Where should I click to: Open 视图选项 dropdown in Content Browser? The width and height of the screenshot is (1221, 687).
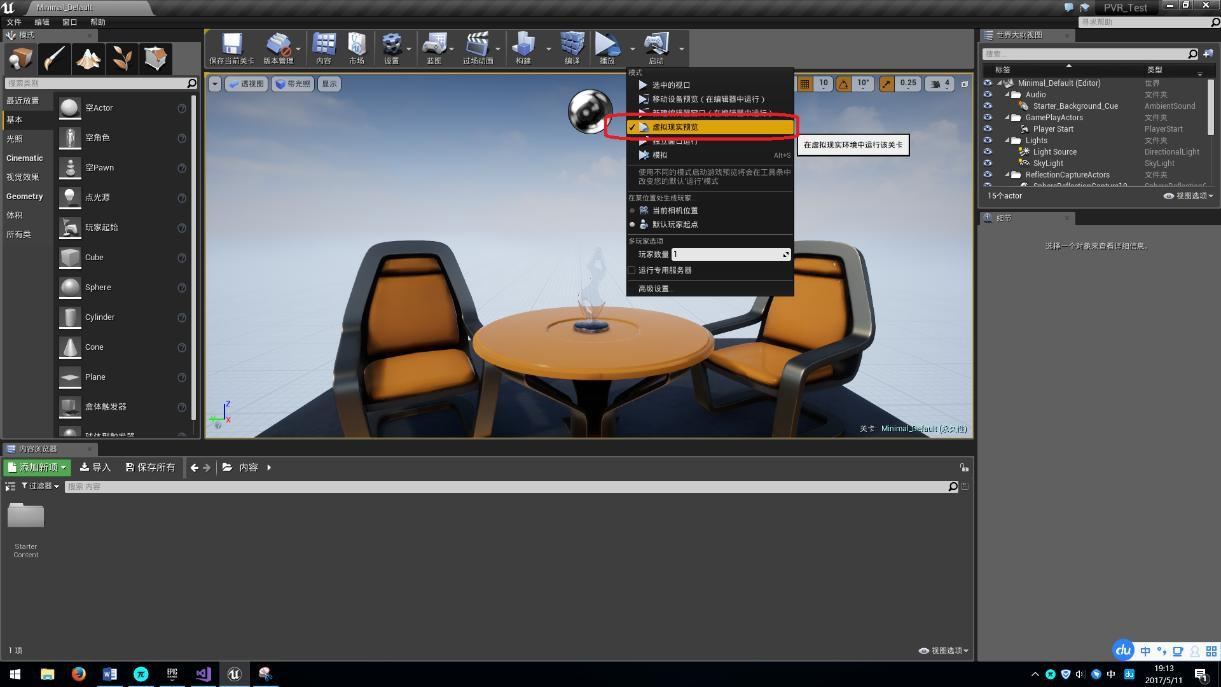tap(943, 651)
